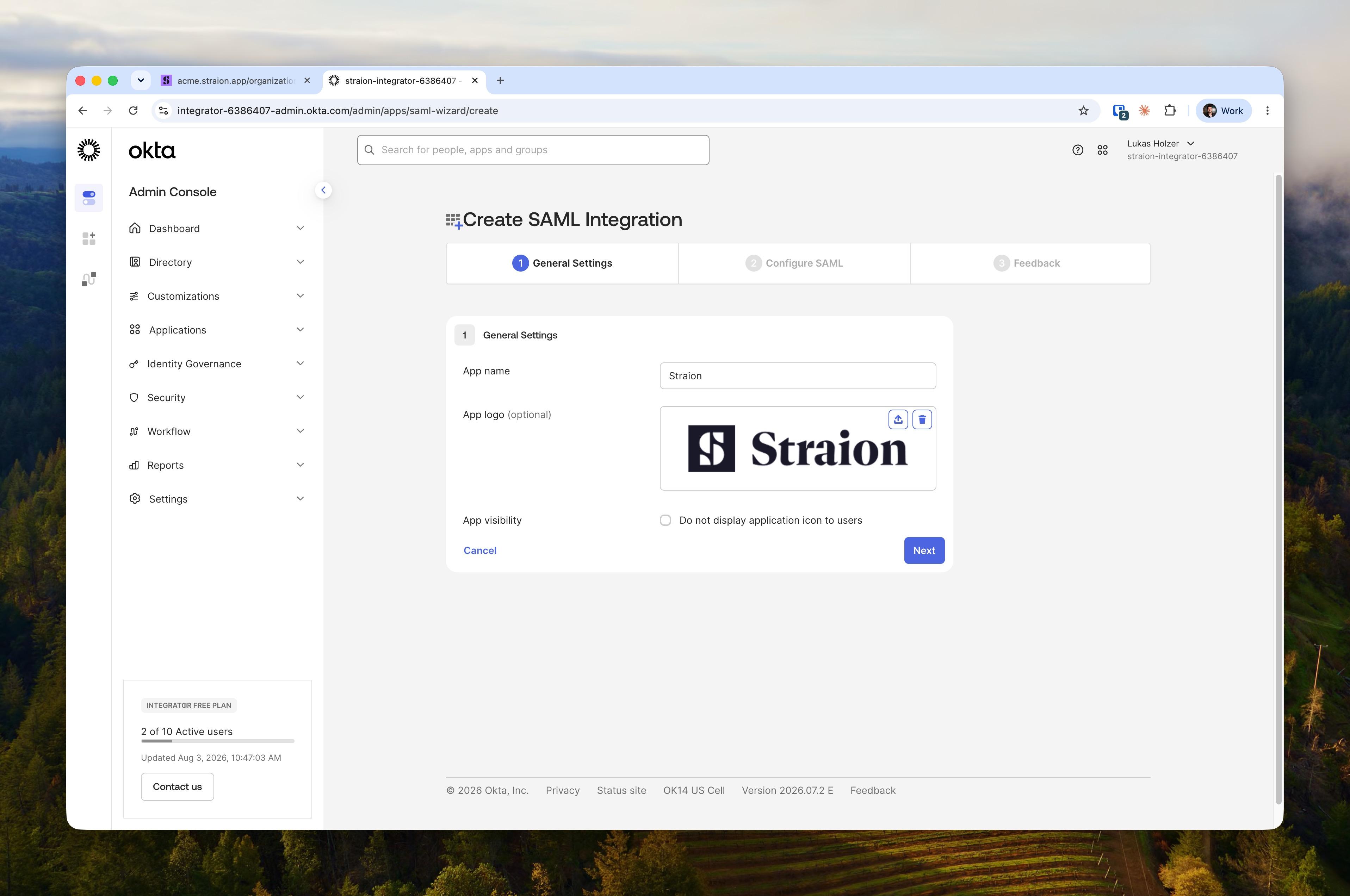View site information icon in address bar
Screen dimensions: 1350x896
tap(163, 111)
